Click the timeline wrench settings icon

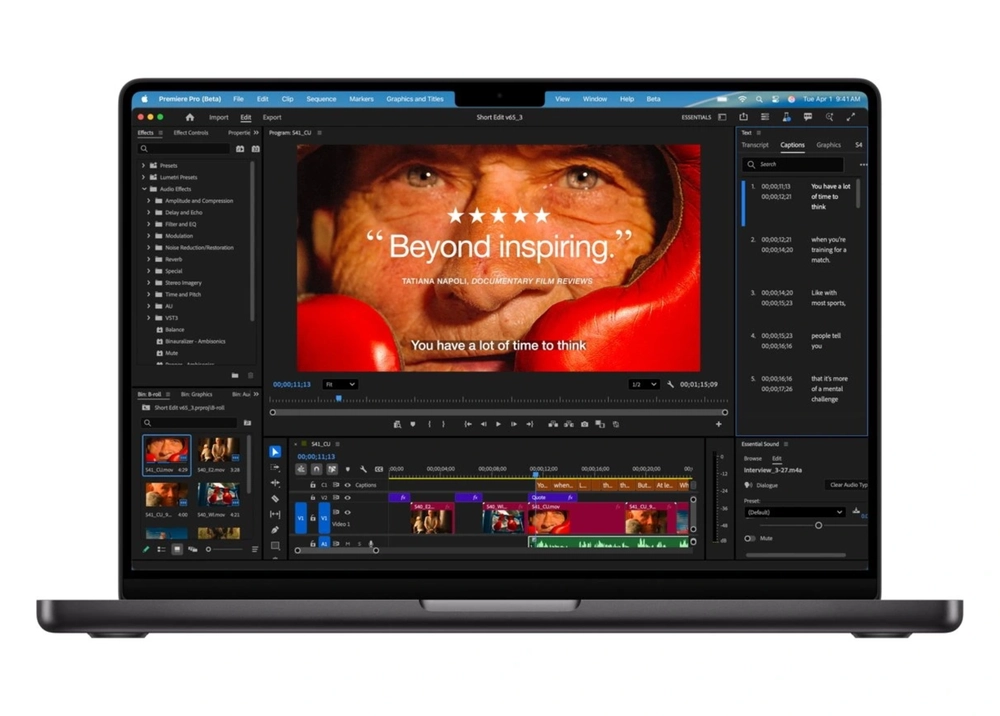pos(363,469)
